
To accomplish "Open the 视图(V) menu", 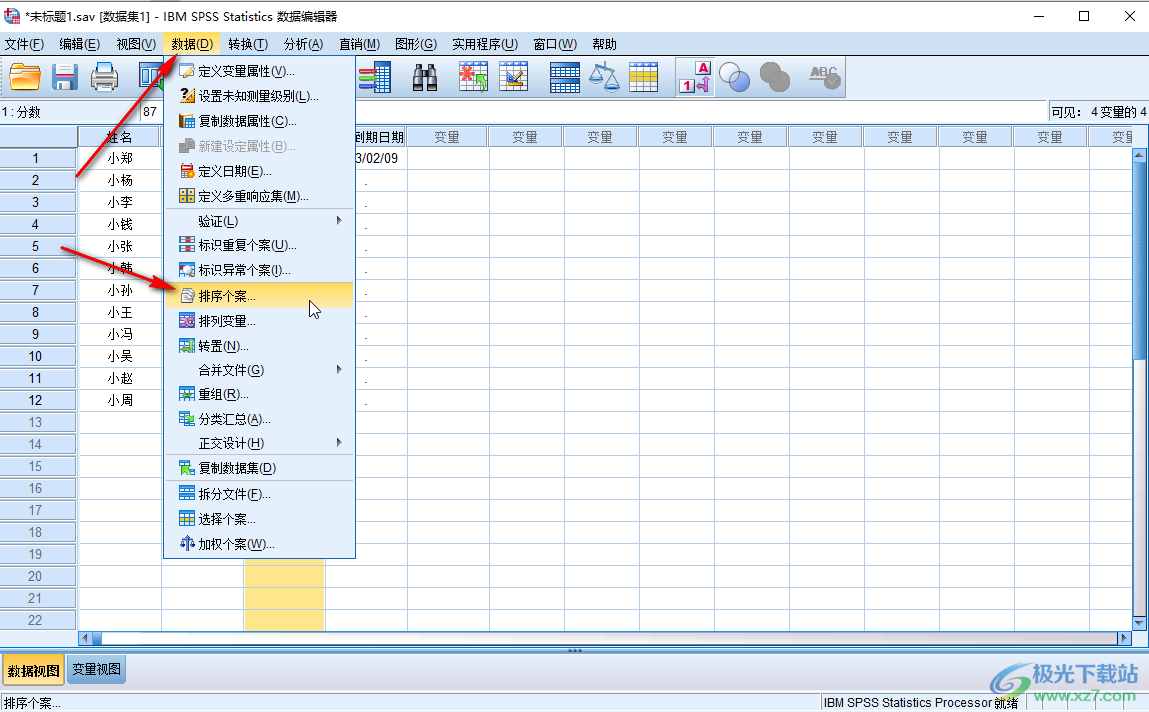I will coord(136,44).
